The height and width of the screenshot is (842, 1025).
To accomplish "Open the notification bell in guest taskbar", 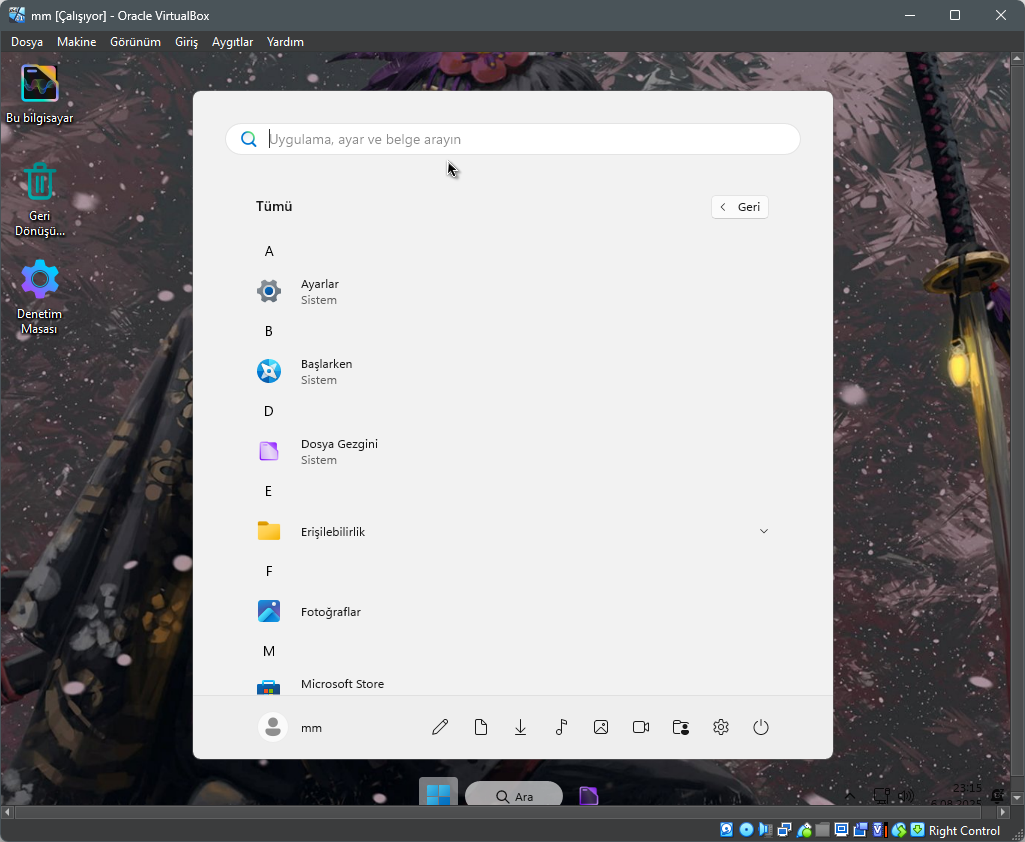I will point(998,796).
